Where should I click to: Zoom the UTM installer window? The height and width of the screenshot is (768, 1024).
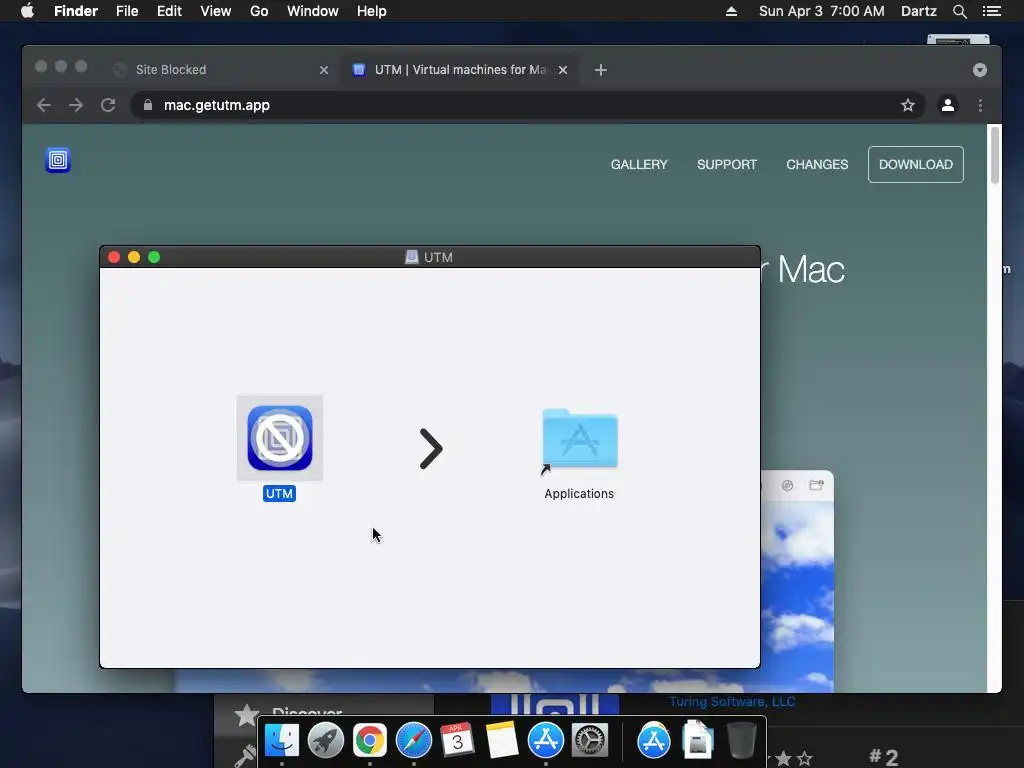coord(154,257)
